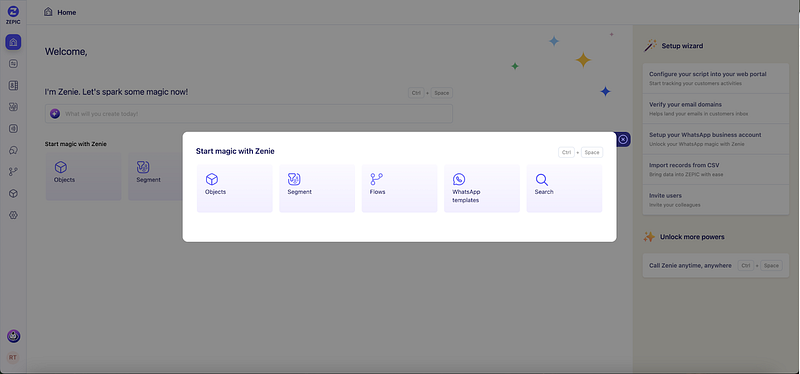Click the Space key badge in the dialog header
This screenshot has width=800, height=374.
click(x=592, y=152)
